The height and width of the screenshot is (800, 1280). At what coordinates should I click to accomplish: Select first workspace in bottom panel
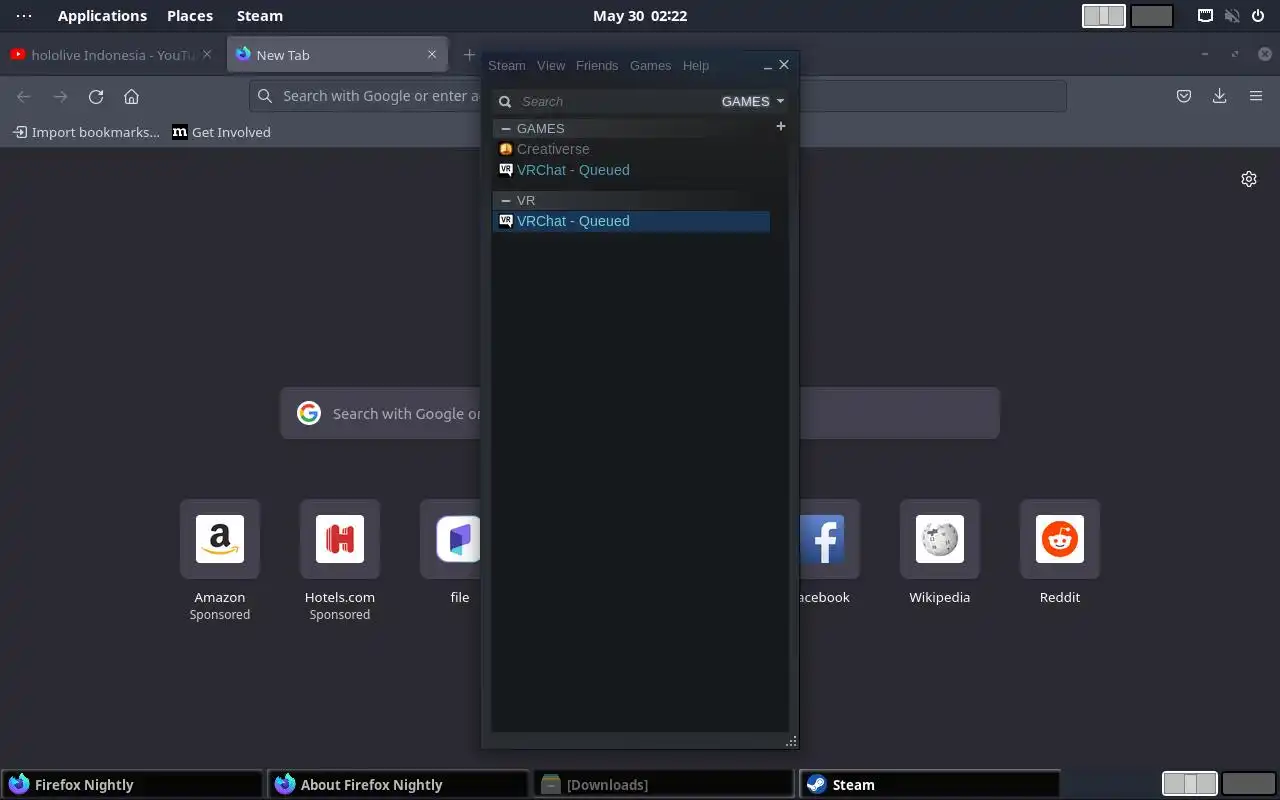coord(1190,784)
